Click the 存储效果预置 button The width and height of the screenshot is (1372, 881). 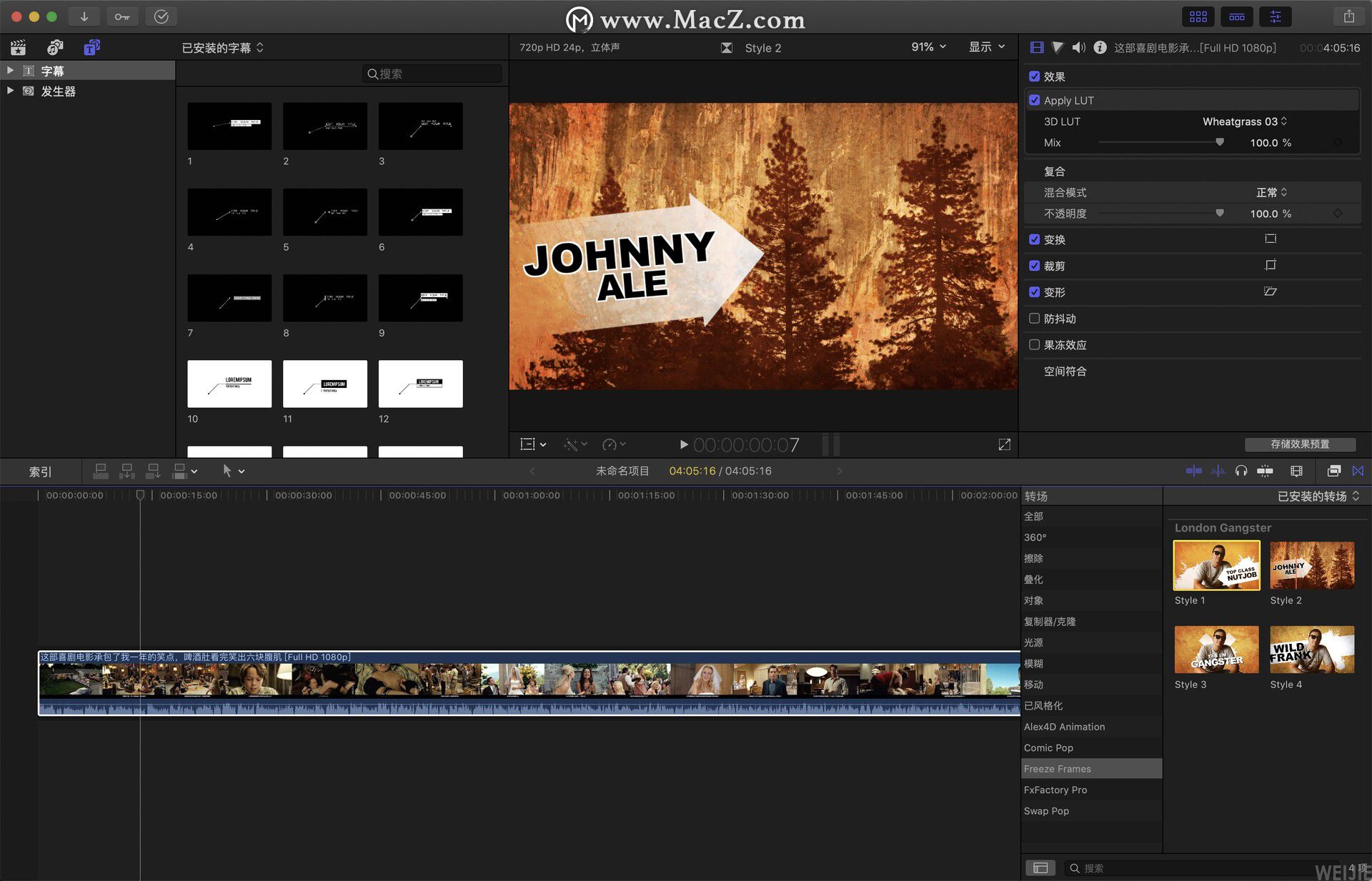1300,444
